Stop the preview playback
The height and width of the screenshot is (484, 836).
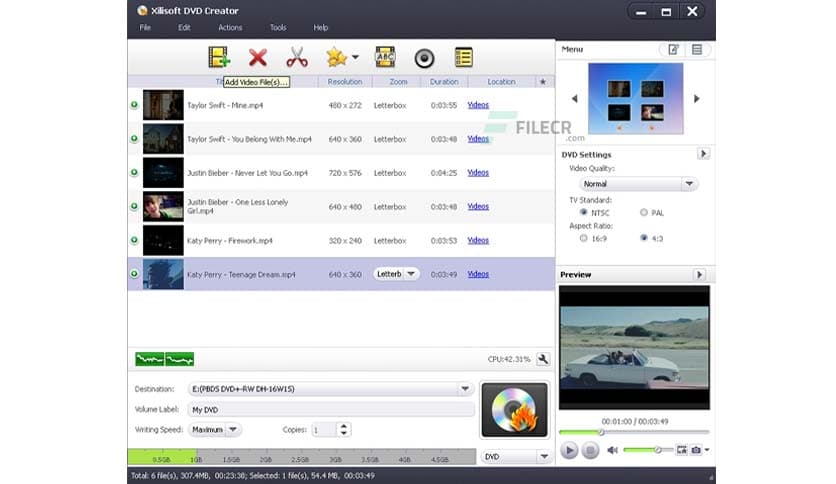click(x=590, y=450)
